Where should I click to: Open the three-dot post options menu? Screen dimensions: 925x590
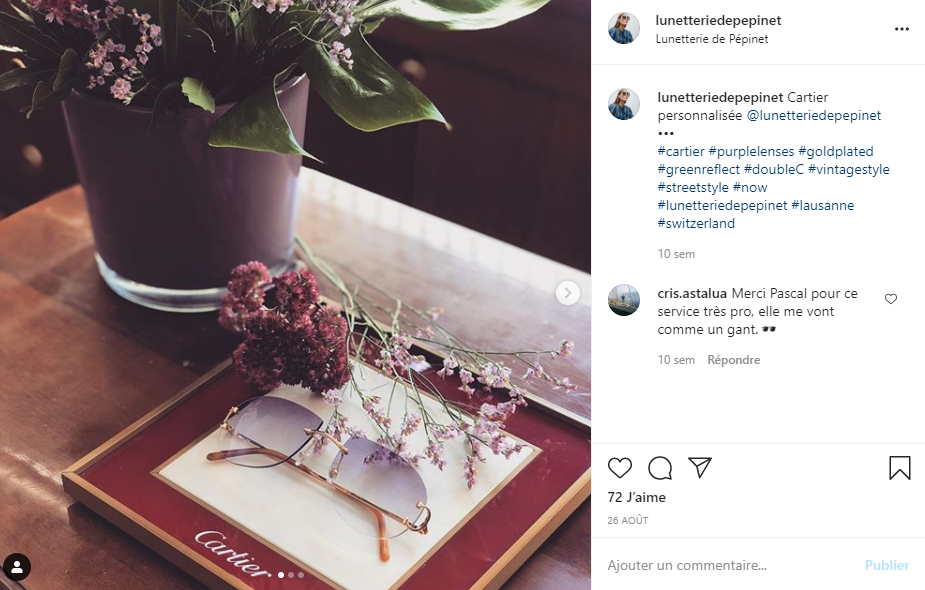pyautogui.click(x=901, y=29)
